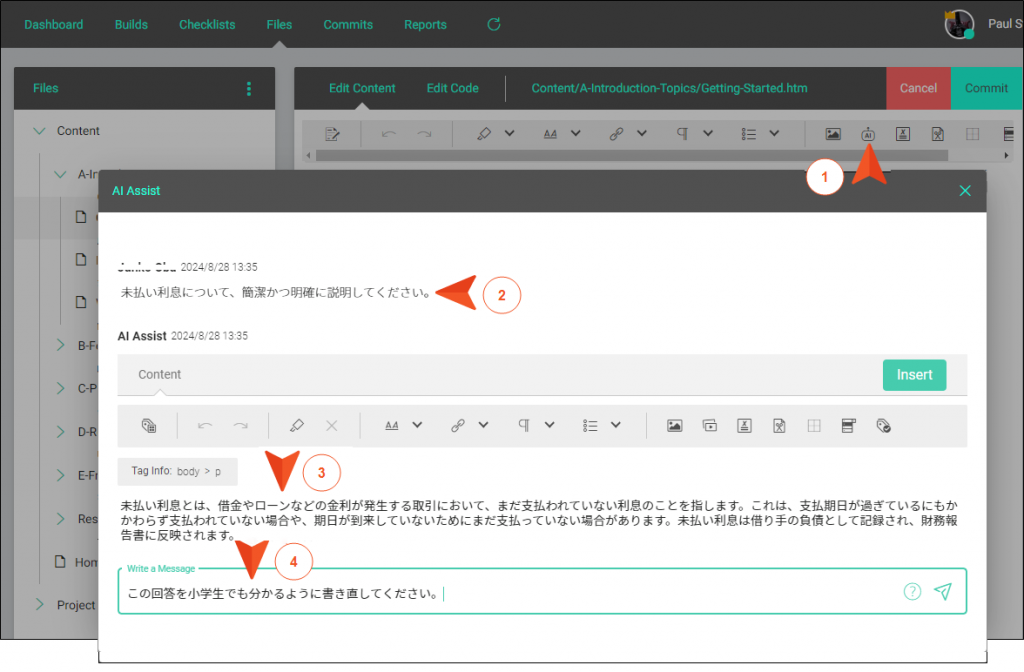Click the highlighter icon in main editor toolbar
This screenshot has width=1024, height=672.
[x=484, y=133]
